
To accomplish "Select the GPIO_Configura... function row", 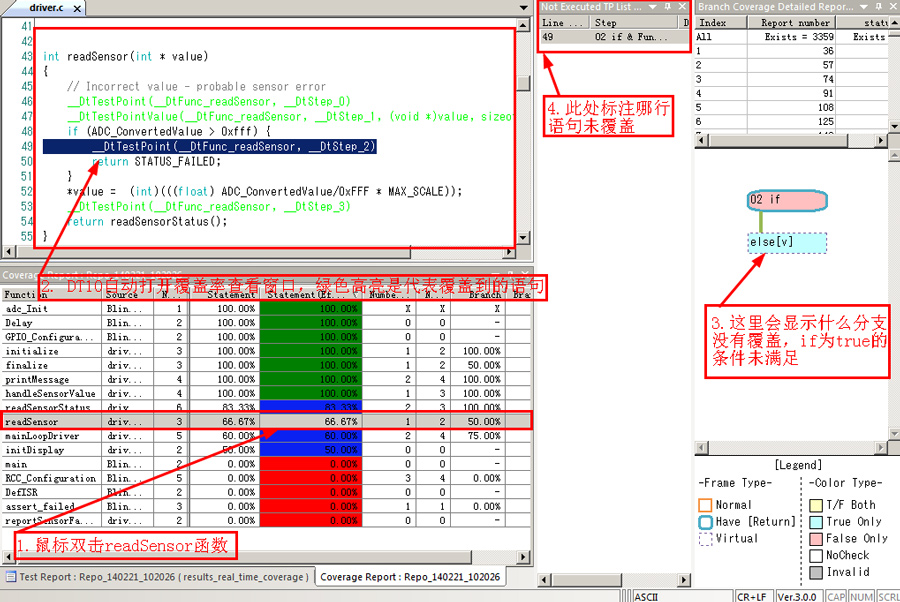I will click(x=266, y=337).
